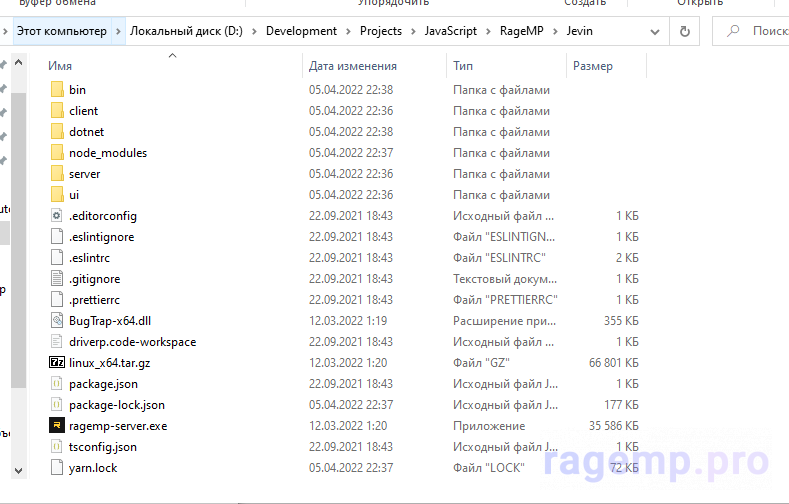Click the BugTrap-x64.dll file icon

point(56,321)
